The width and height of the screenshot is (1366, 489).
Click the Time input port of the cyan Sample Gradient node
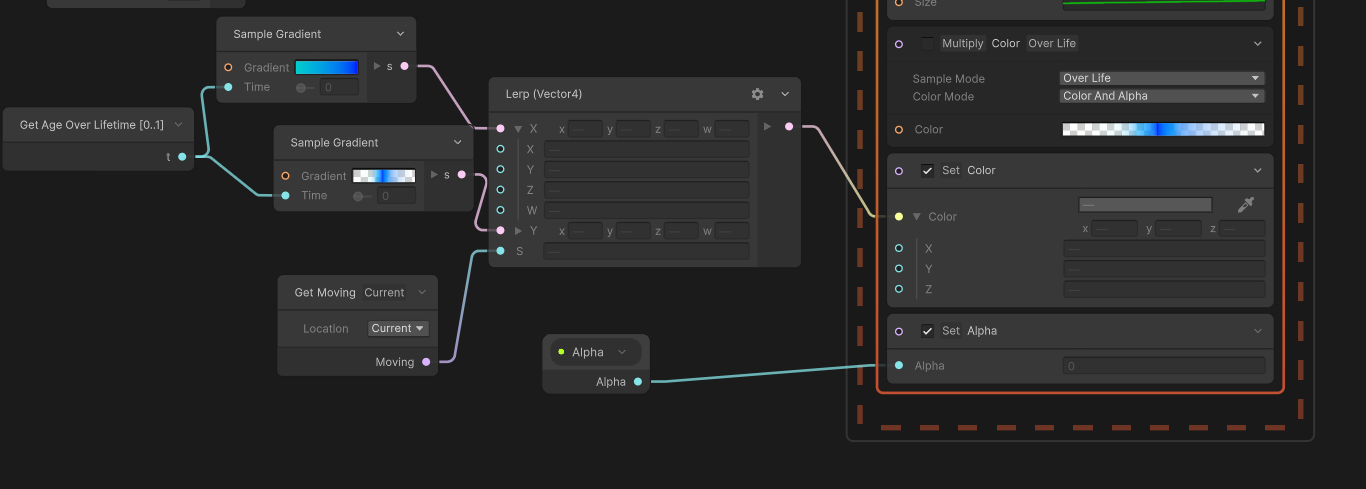click(229, 87)
